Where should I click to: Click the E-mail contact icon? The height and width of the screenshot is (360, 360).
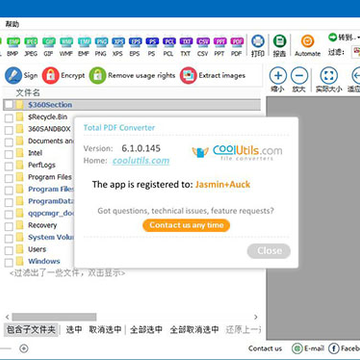297,349
